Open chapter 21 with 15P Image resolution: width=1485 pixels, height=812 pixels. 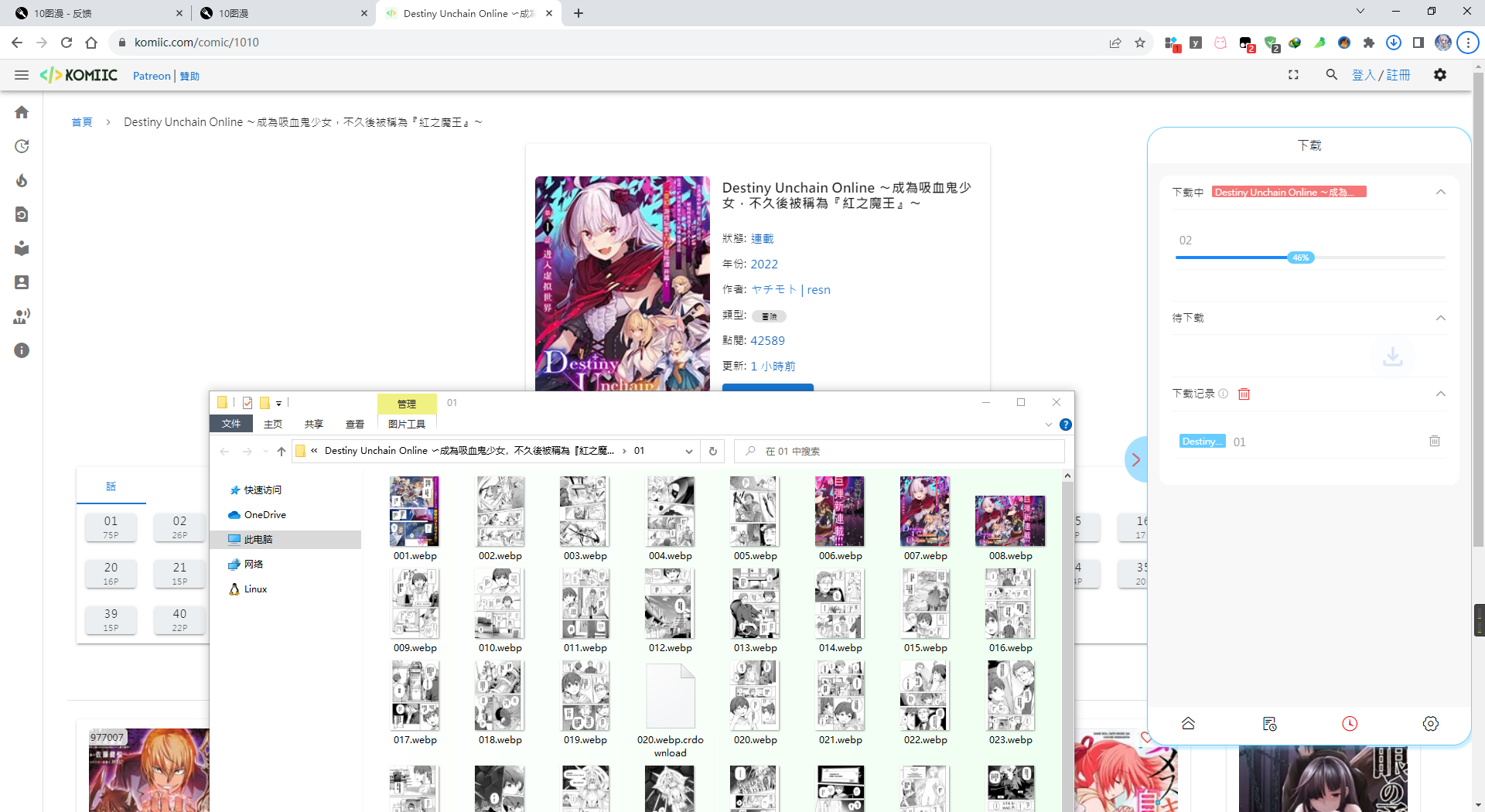click(x=179, y=573)
